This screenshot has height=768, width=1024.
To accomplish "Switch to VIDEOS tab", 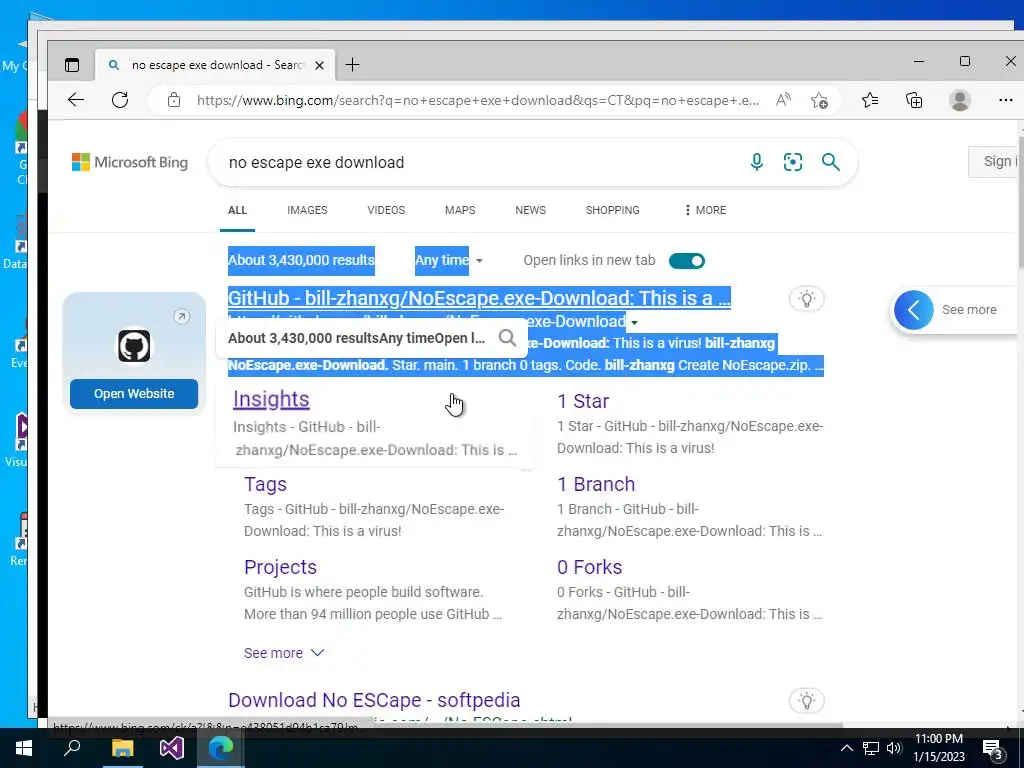I will point(386,210).
